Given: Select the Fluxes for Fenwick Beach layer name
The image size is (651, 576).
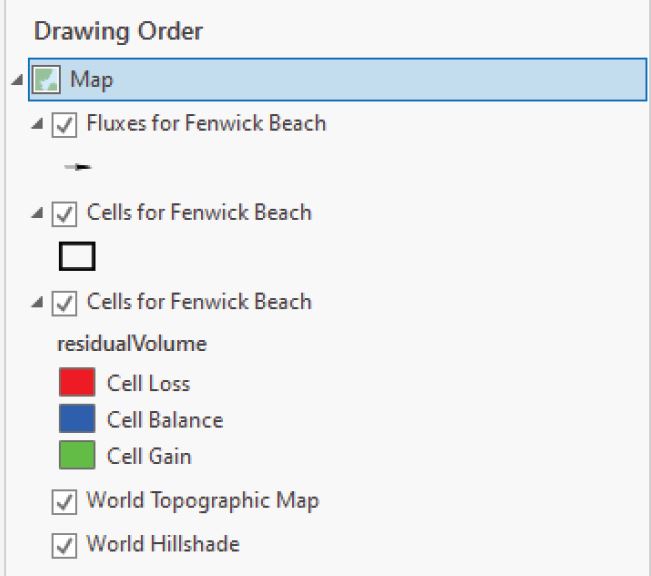Looking at the screenshot, I should point(206,123).
